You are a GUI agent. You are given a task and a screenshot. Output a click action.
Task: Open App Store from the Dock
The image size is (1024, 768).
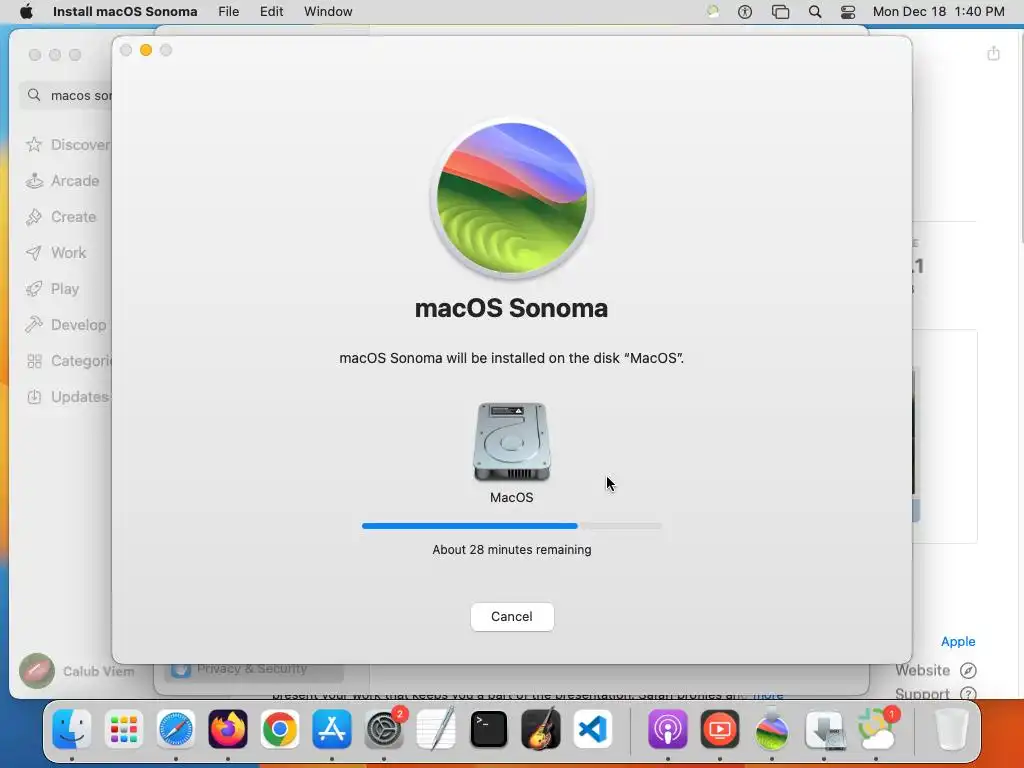(332, 729)
